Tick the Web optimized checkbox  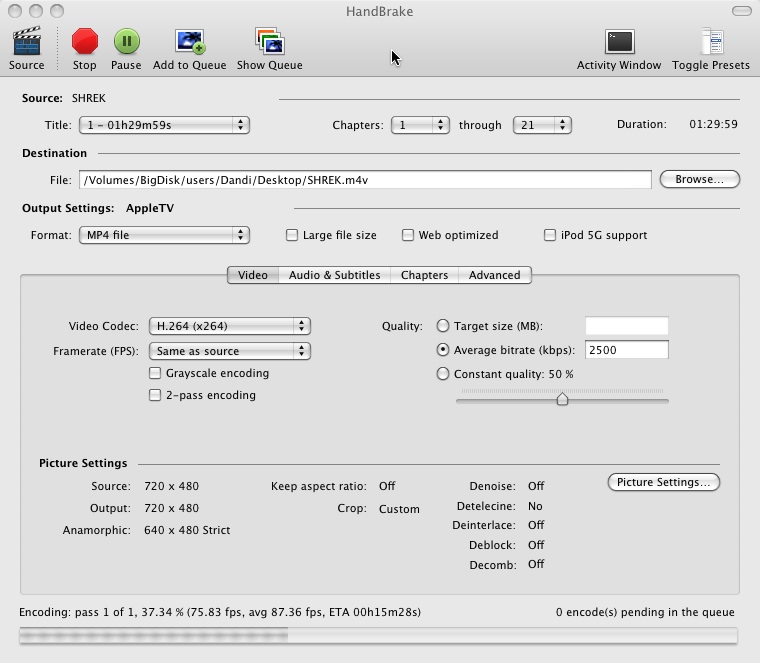[408, 235]
